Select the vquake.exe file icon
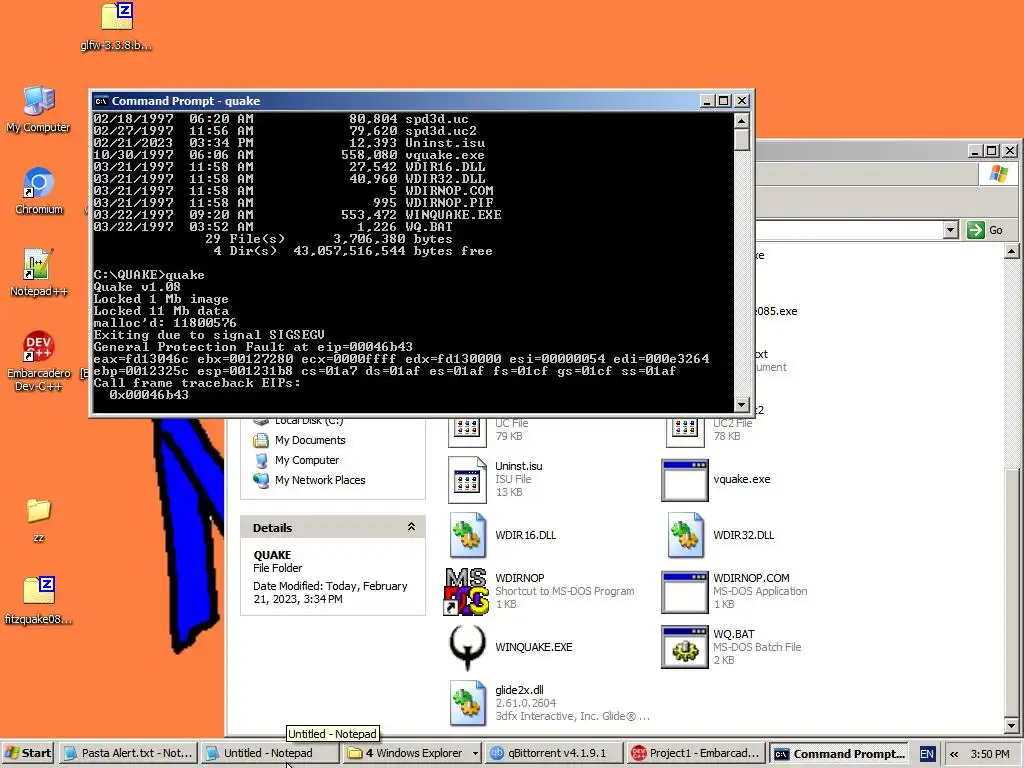1024x768 pixels. point(684,480)
